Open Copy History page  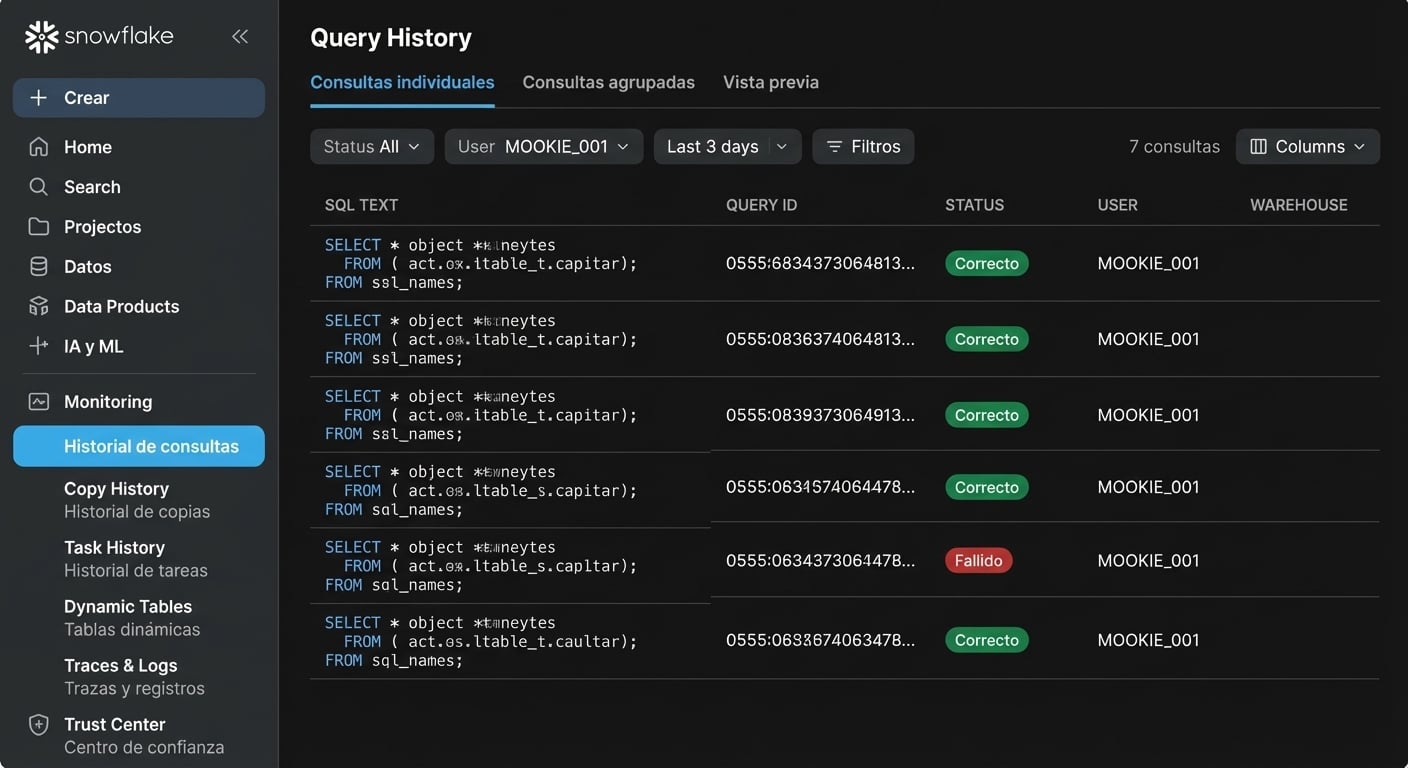(x=137, y=500)
